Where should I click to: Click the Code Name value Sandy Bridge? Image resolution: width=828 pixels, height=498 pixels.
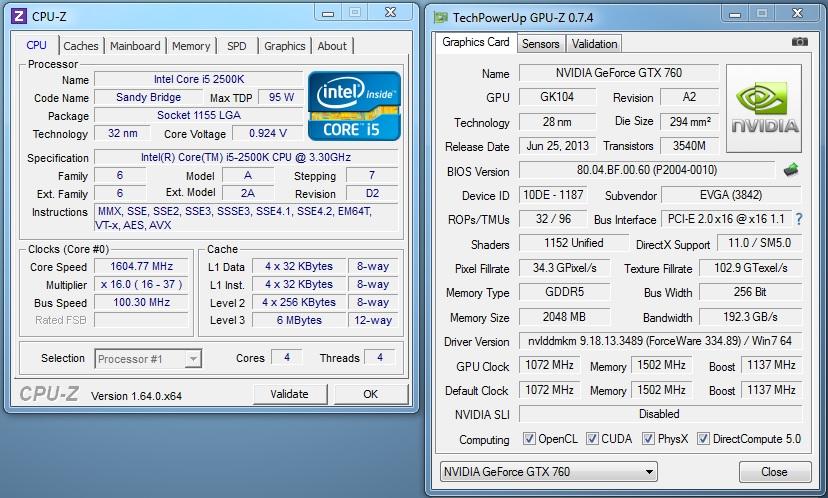click(x=148, y=97)
